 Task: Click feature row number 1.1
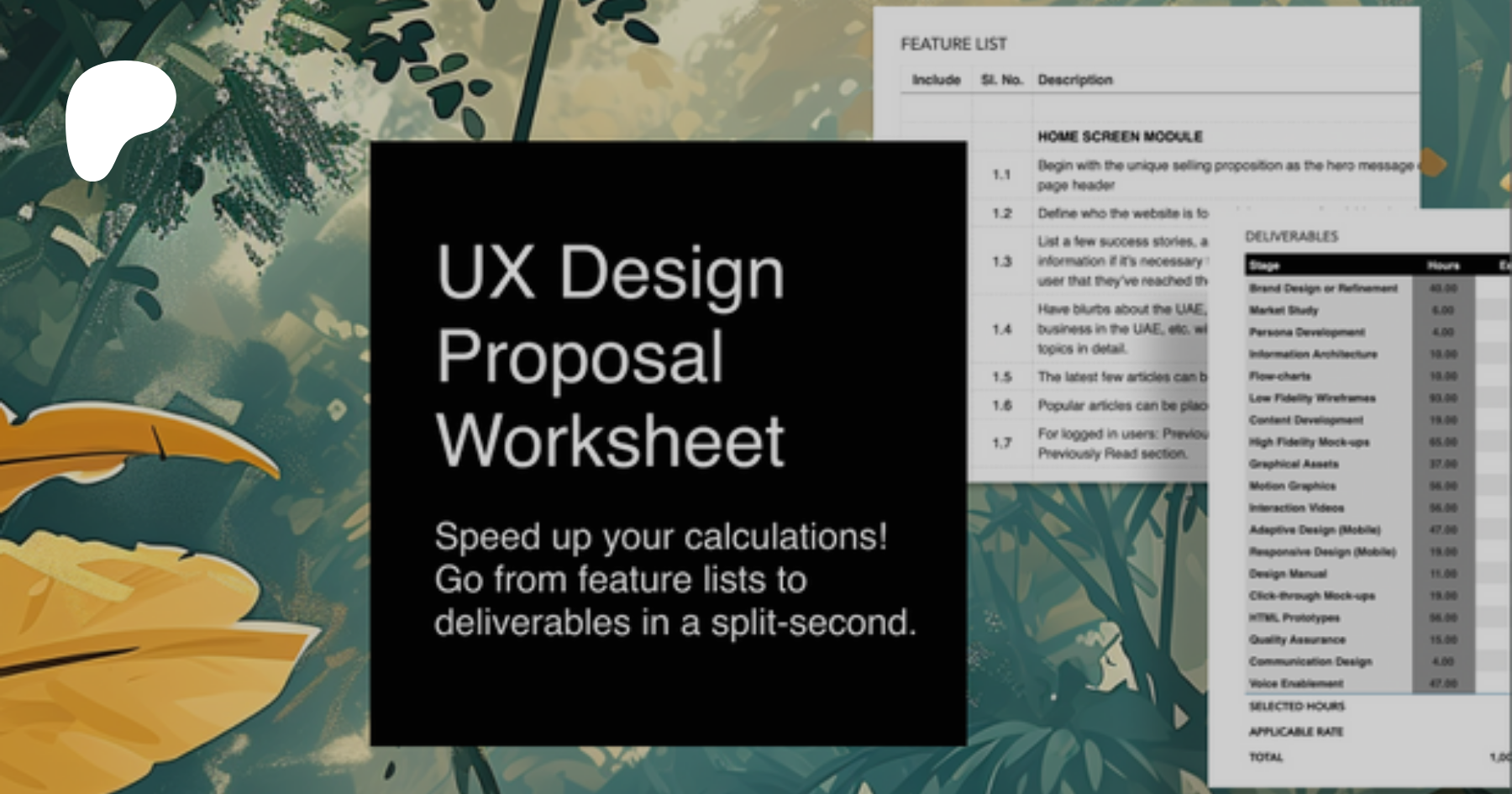point(1001,175)
